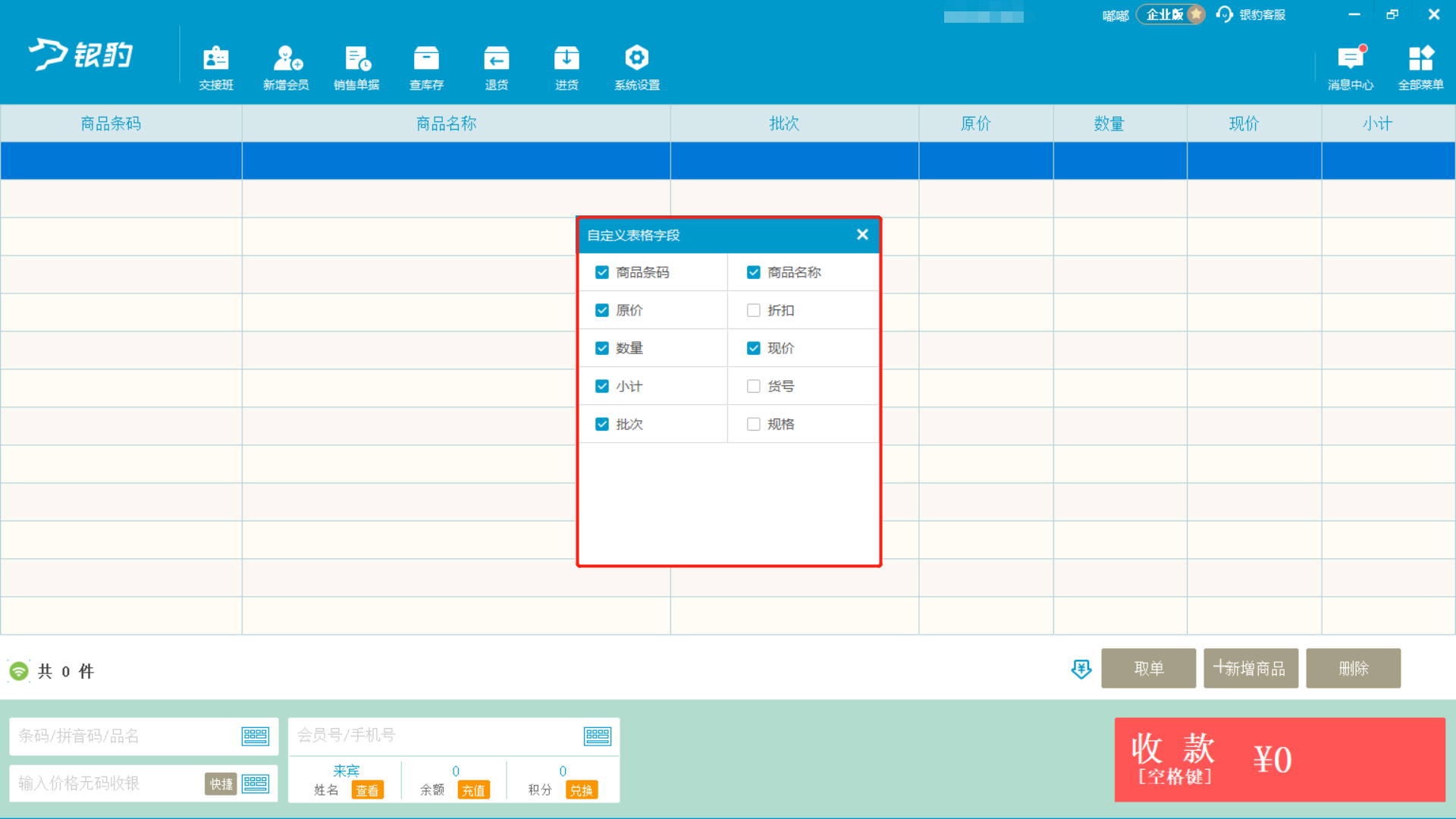Check the 规格 specification field
This screenshot has width=1456, height=819.
coord(753,424)
